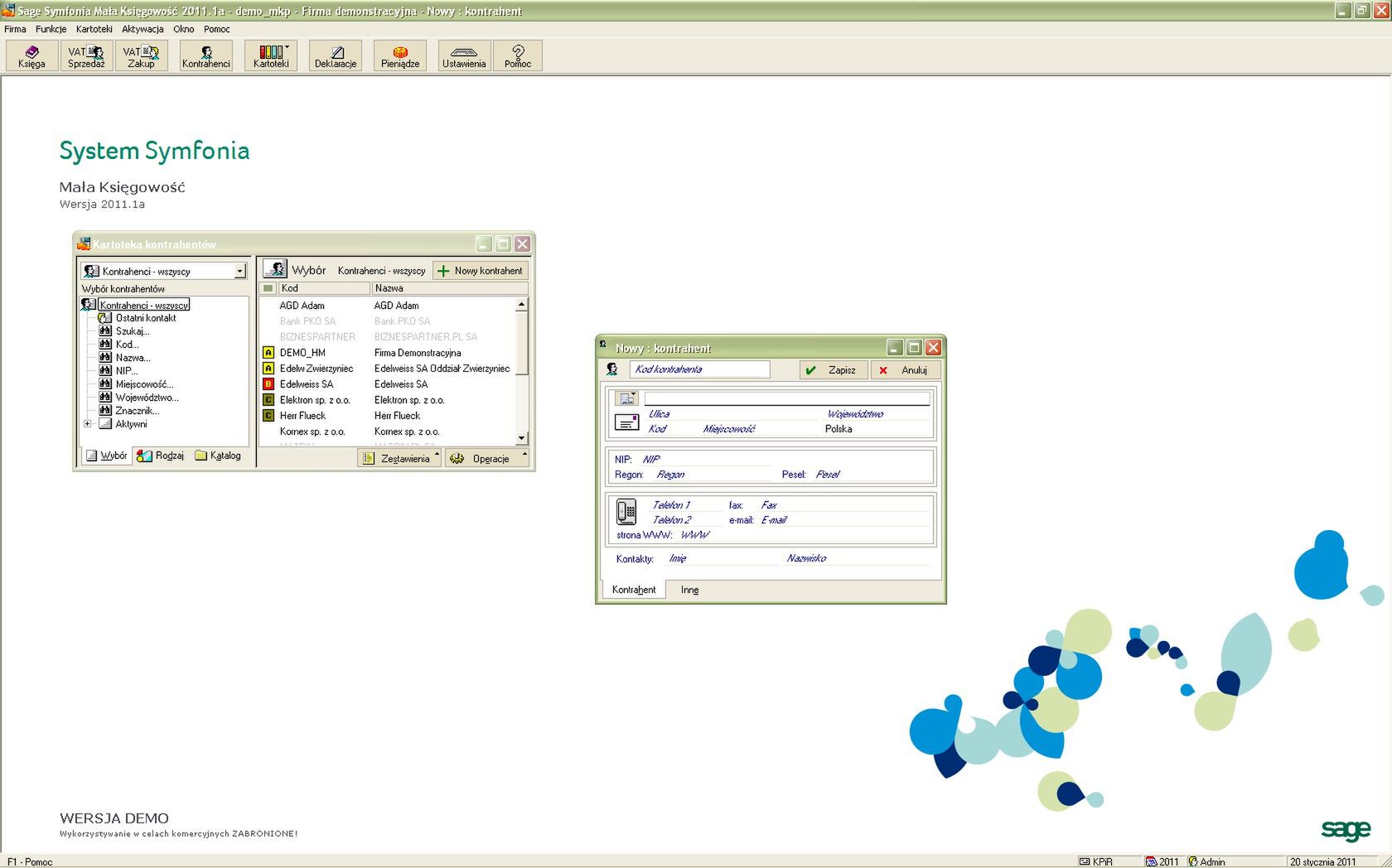Open the Kartoteki toolbar dropdown icon

click(x=271, y=55)
